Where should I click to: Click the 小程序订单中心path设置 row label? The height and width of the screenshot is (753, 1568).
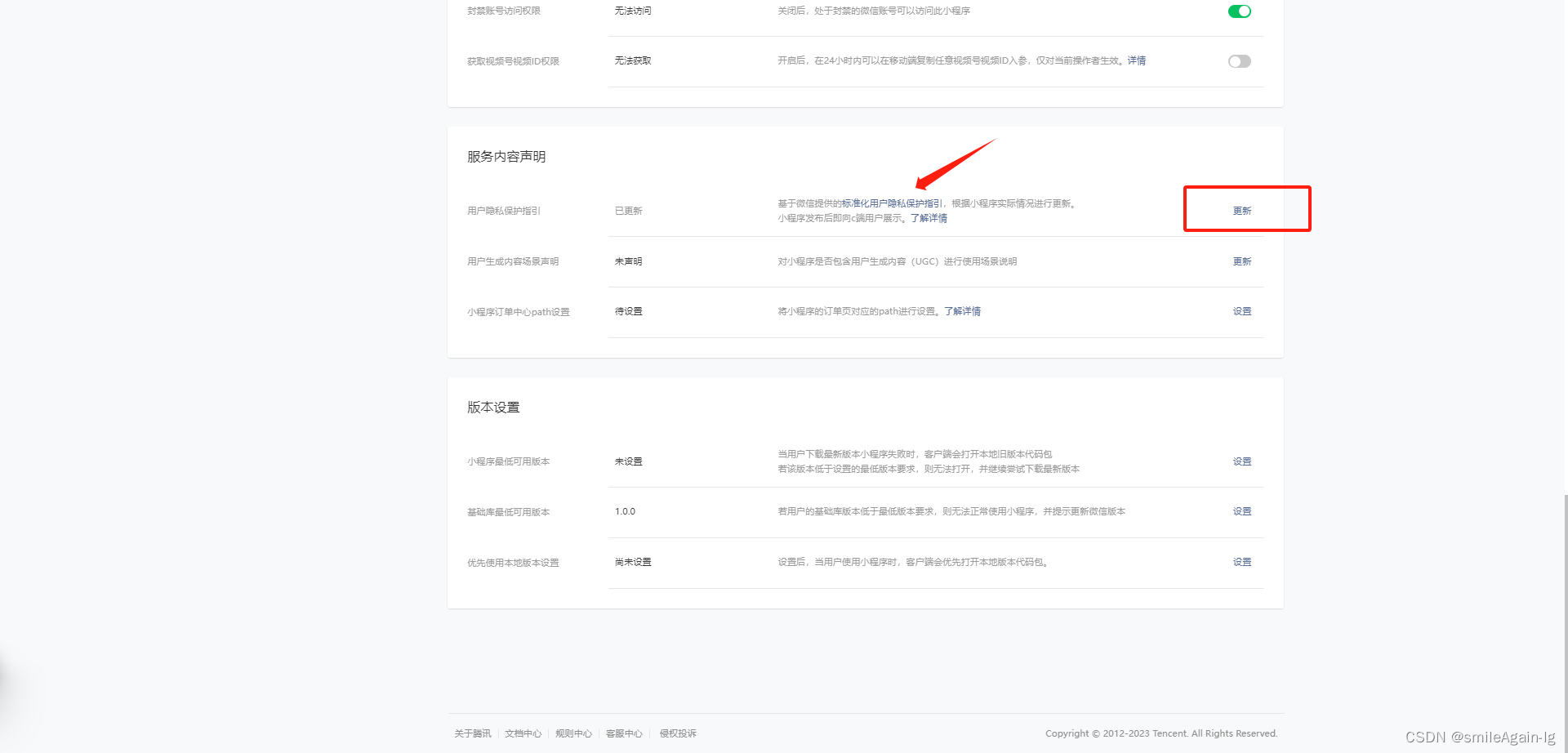click(519, 312)
